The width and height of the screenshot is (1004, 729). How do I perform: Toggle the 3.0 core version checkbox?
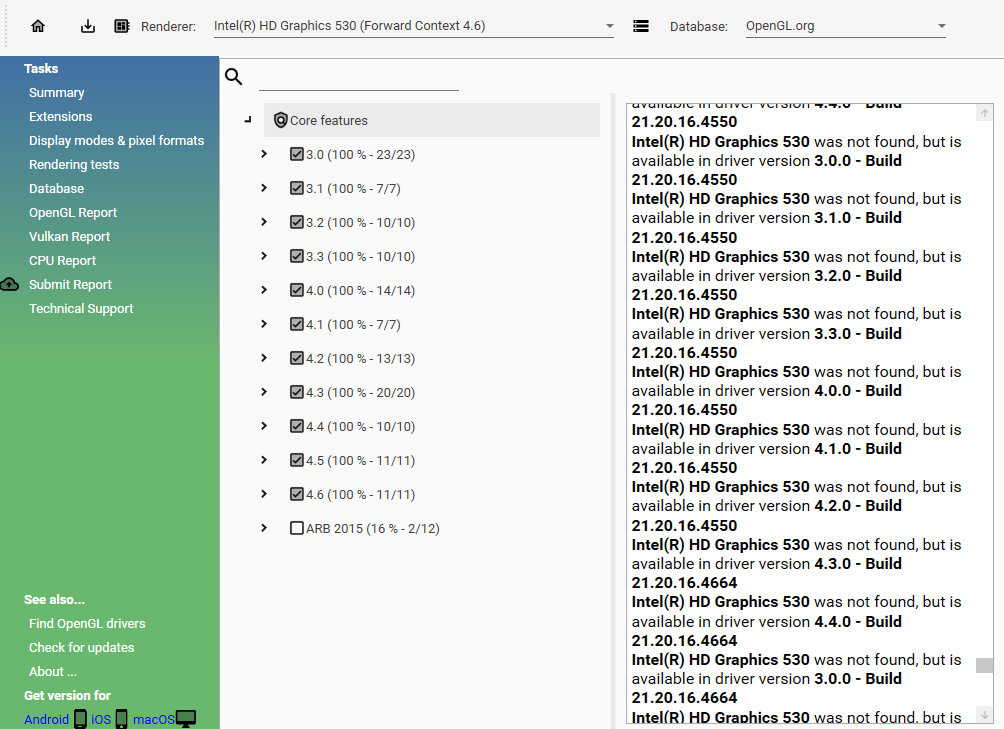pyautogui.click(x=296, y=154)
